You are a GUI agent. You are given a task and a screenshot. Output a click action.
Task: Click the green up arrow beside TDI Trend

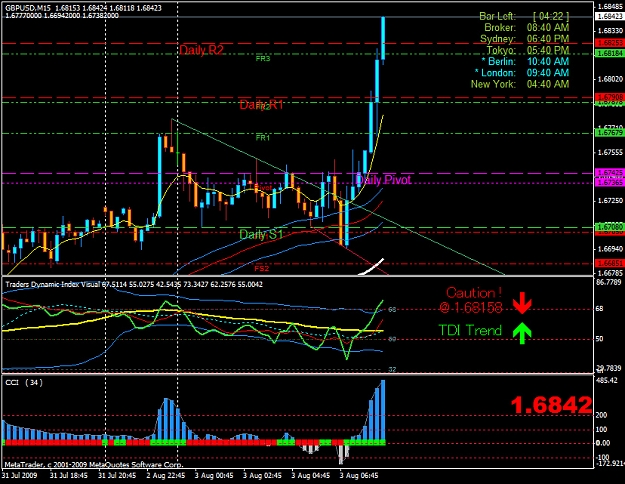[x=522, y=333]
